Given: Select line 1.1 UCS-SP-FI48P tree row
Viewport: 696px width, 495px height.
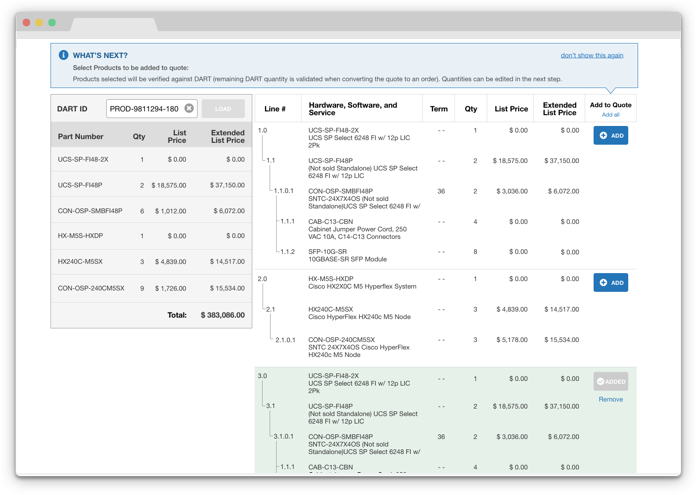Looking at the screenshot, I should [270, 160].
